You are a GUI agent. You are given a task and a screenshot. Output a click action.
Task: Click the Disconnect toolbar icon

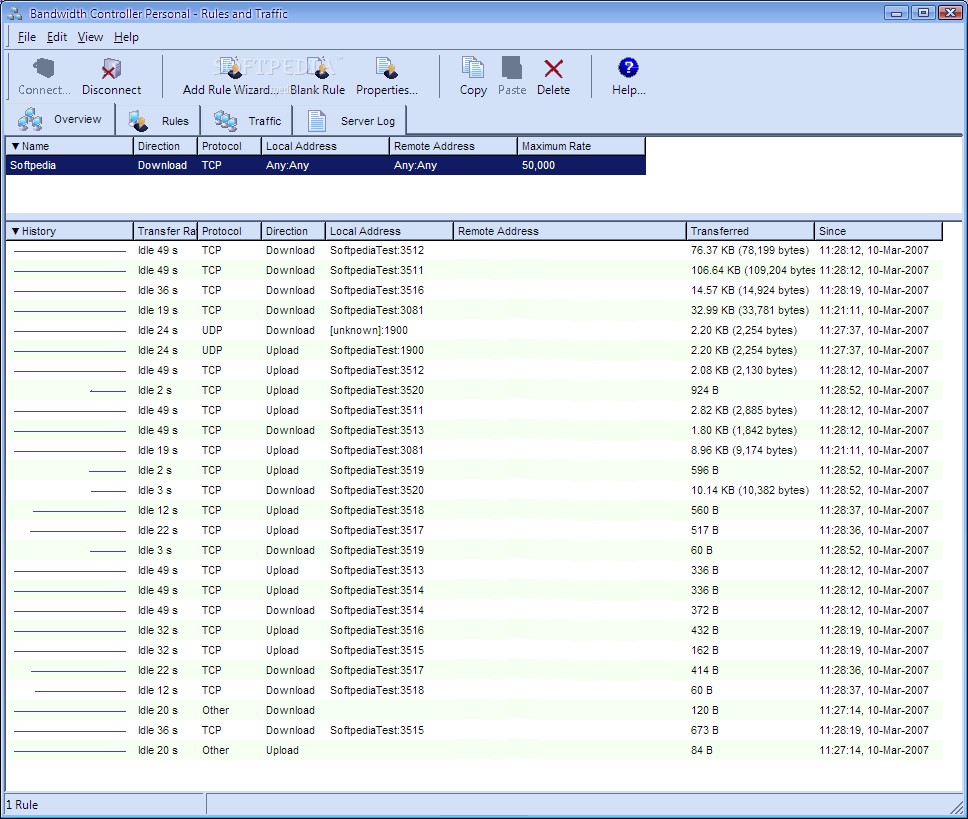point(111,75)
